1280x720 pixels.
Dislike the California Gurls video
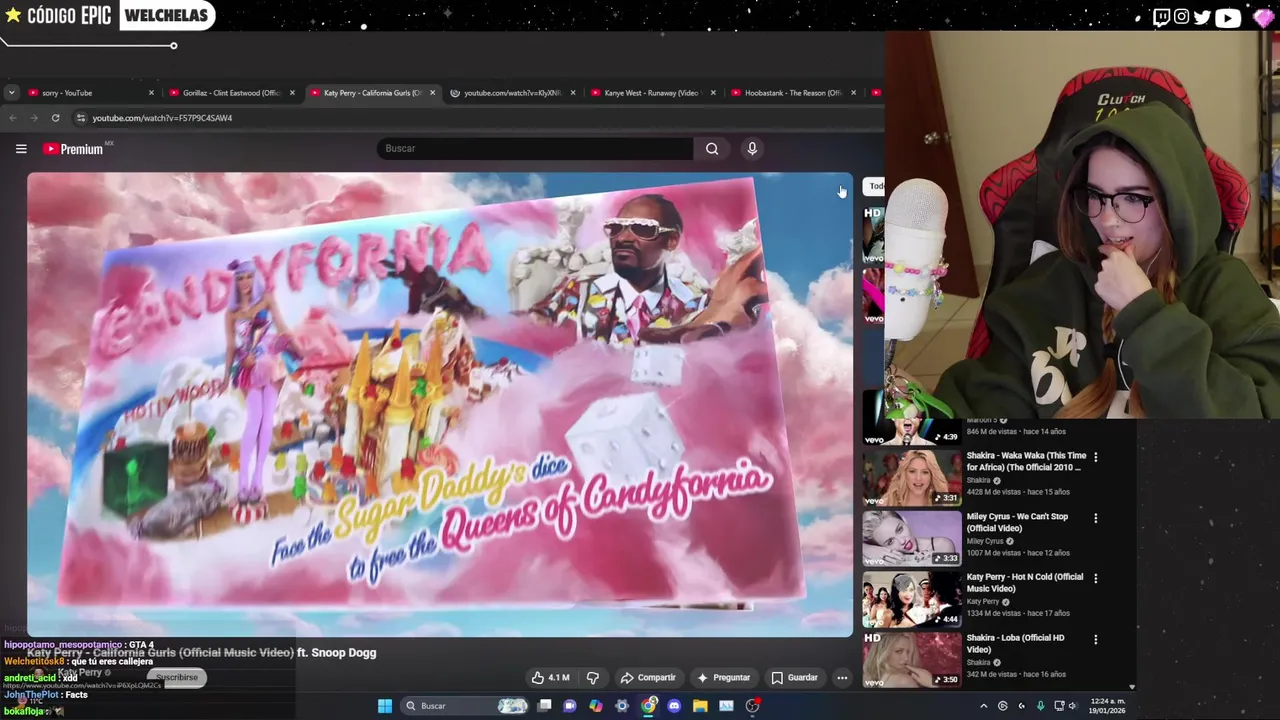pyautogui.click(x=593, y=678)
